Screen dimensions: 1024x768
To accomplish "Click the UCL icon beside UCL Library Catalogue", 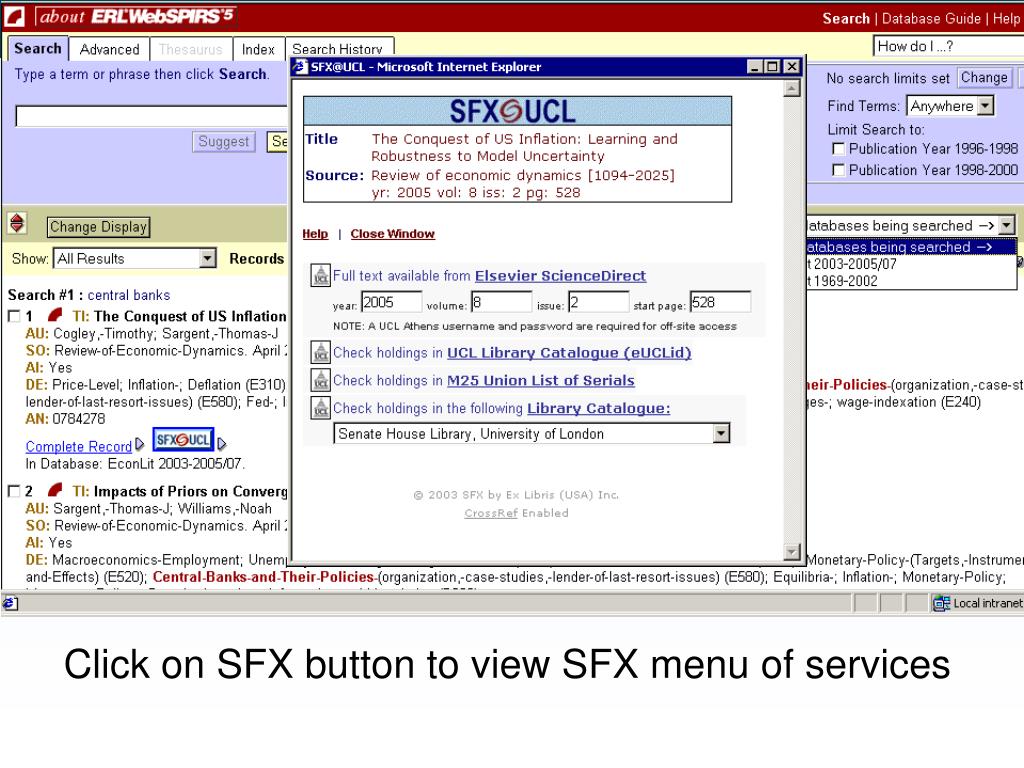I will 321,352.
